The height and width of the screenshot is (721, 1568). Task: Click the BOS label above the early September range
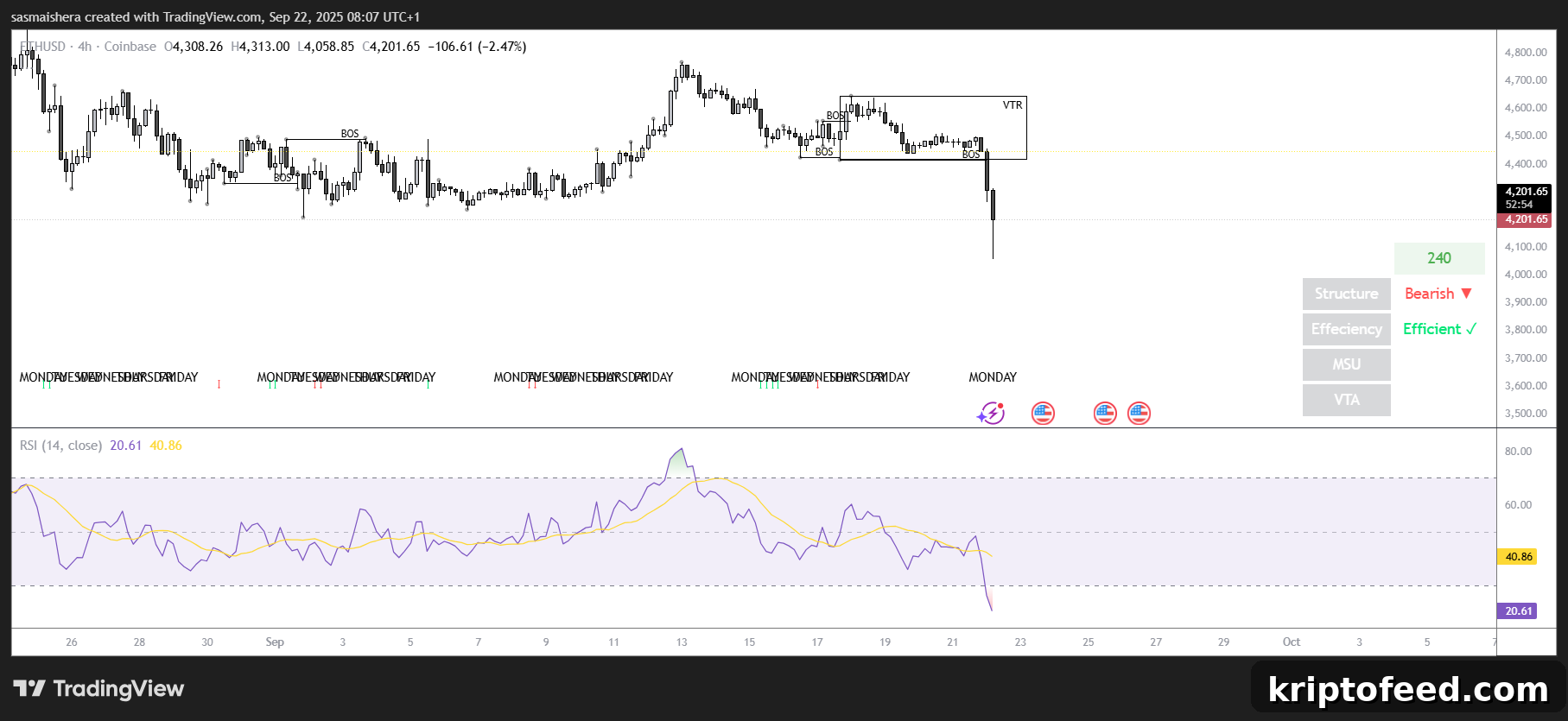coord(350,134)
